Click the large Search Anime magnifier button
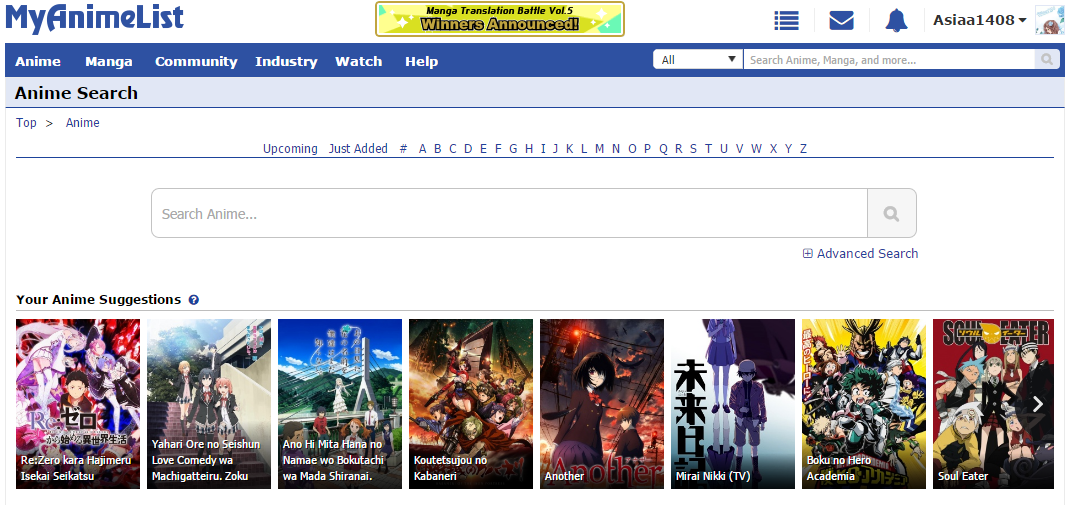Image resolution: width=1069 pixels, height=505 pixels. pyautogui.click(x=891, y=213)
